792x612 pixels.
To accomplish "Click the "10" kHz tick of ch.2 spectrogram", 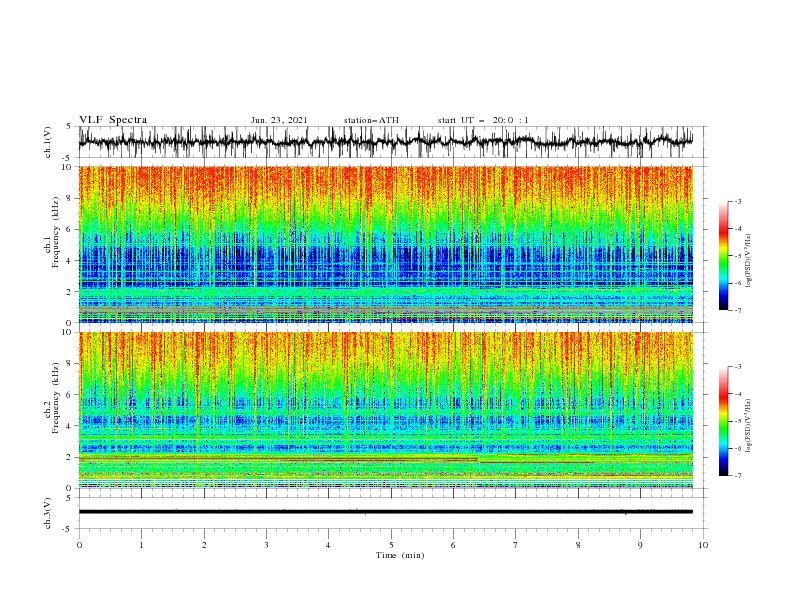I will 68,332.
